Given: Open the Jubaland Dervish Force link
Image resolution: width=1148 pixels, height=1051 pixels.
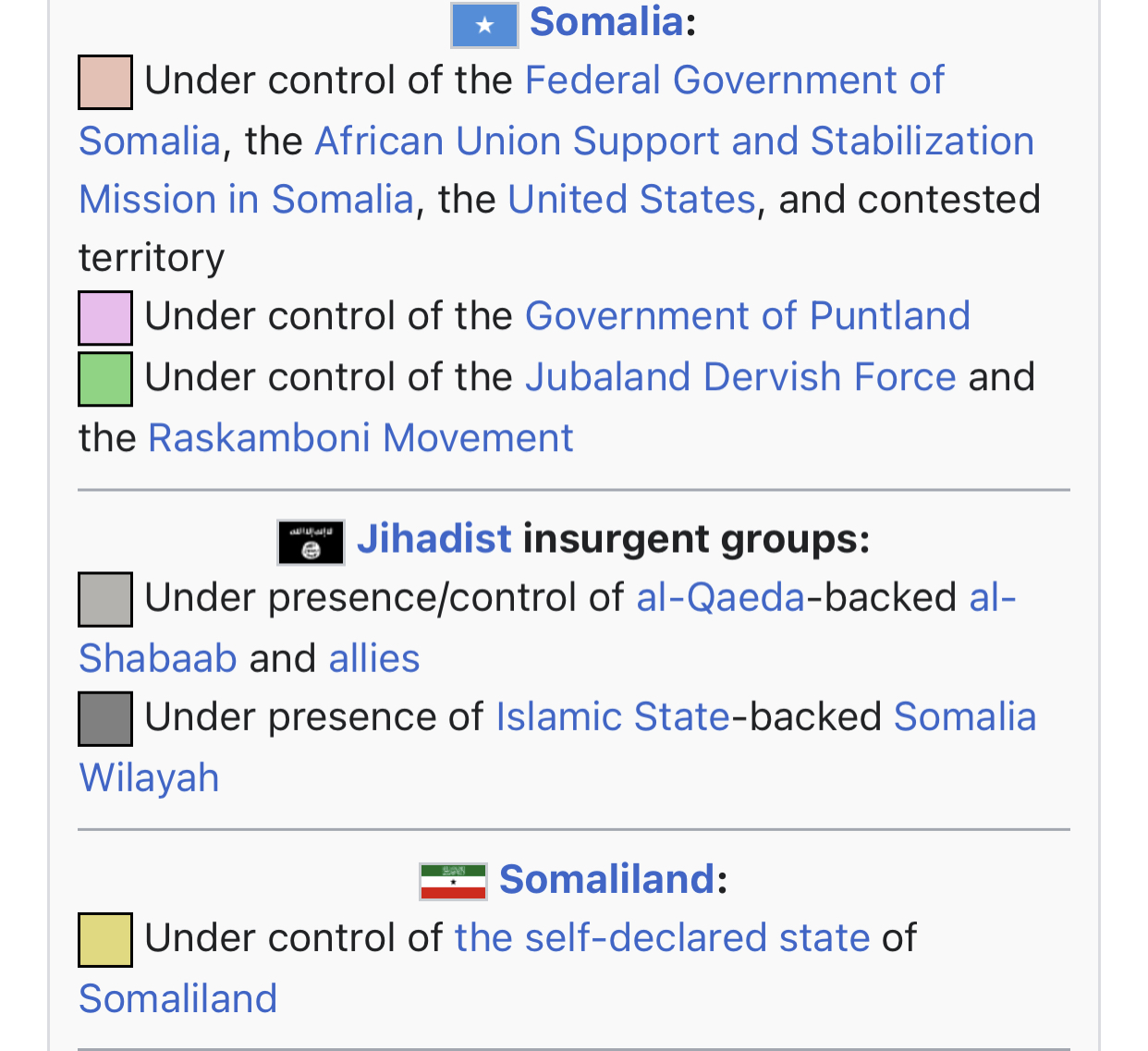Looking at the screenshot, I should coord(739,377).
